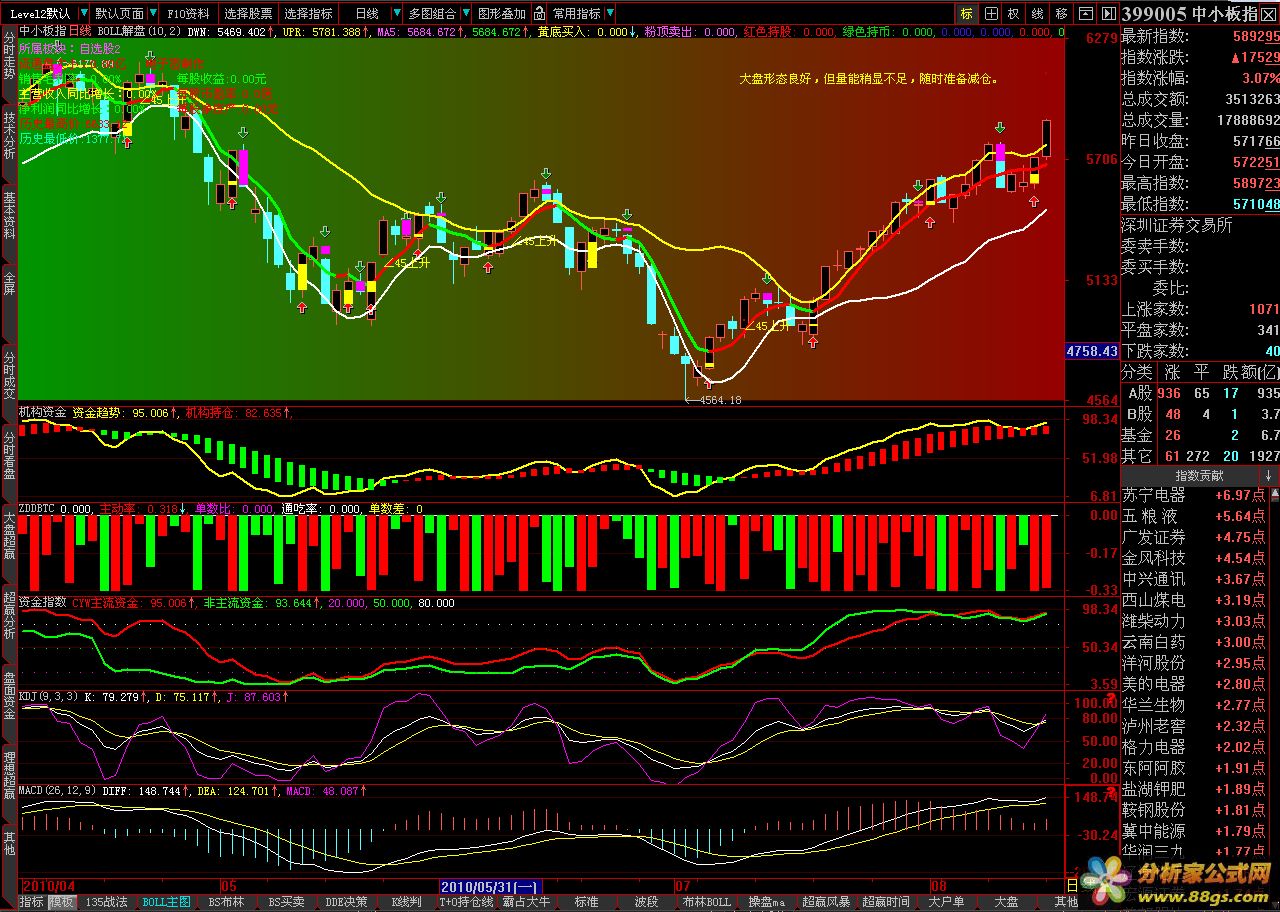Select the DDE决策 template tab
The width and height of the screenshot is (1280, 912).
click(x=346, y=901)
